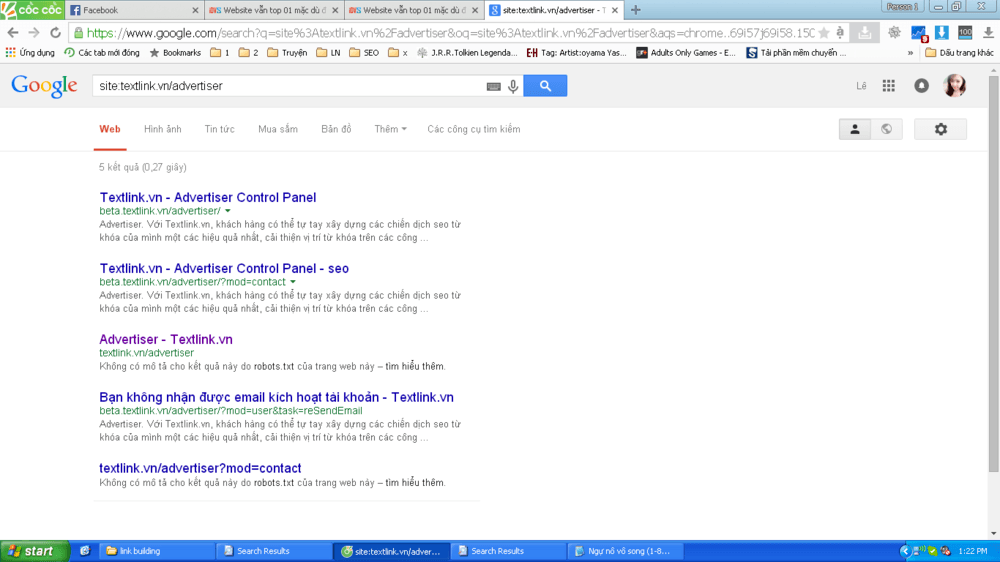Open search settings gear

pyautogui.click(x=941, y=129)
